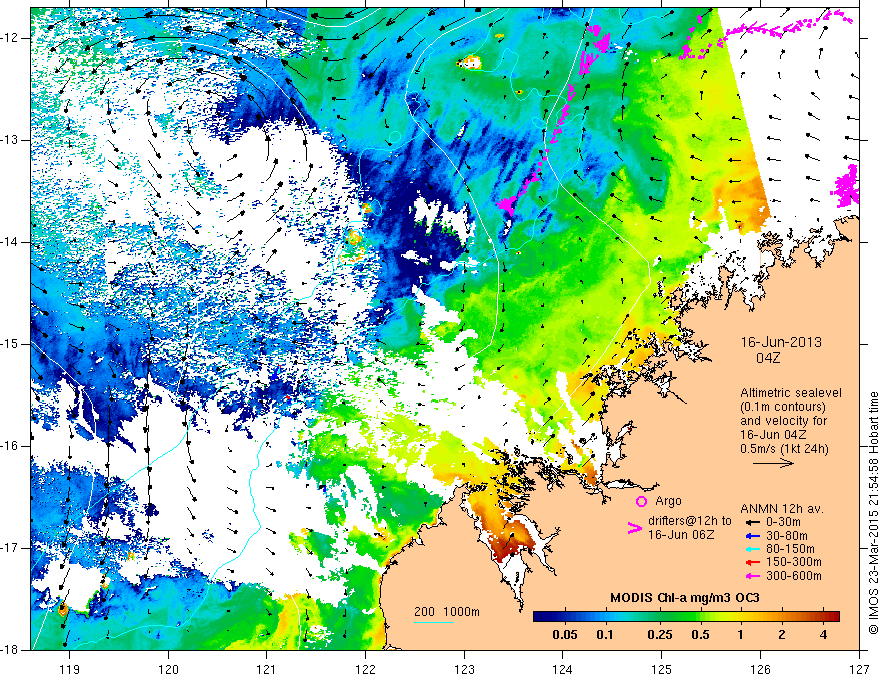Click the '0.5' color bar tick value
The width and height of the screenshot is (880, 680).
700,635
